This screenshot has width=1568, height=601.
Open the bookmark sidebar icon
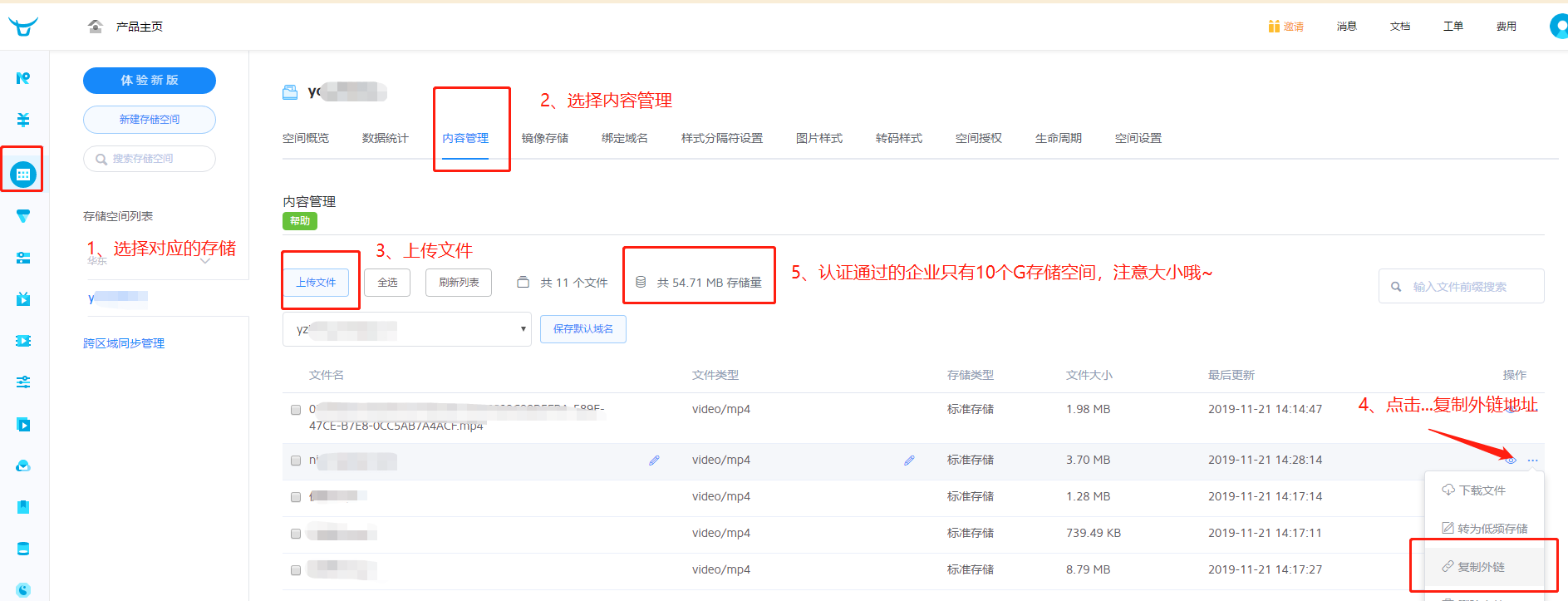tap(23, 507)
